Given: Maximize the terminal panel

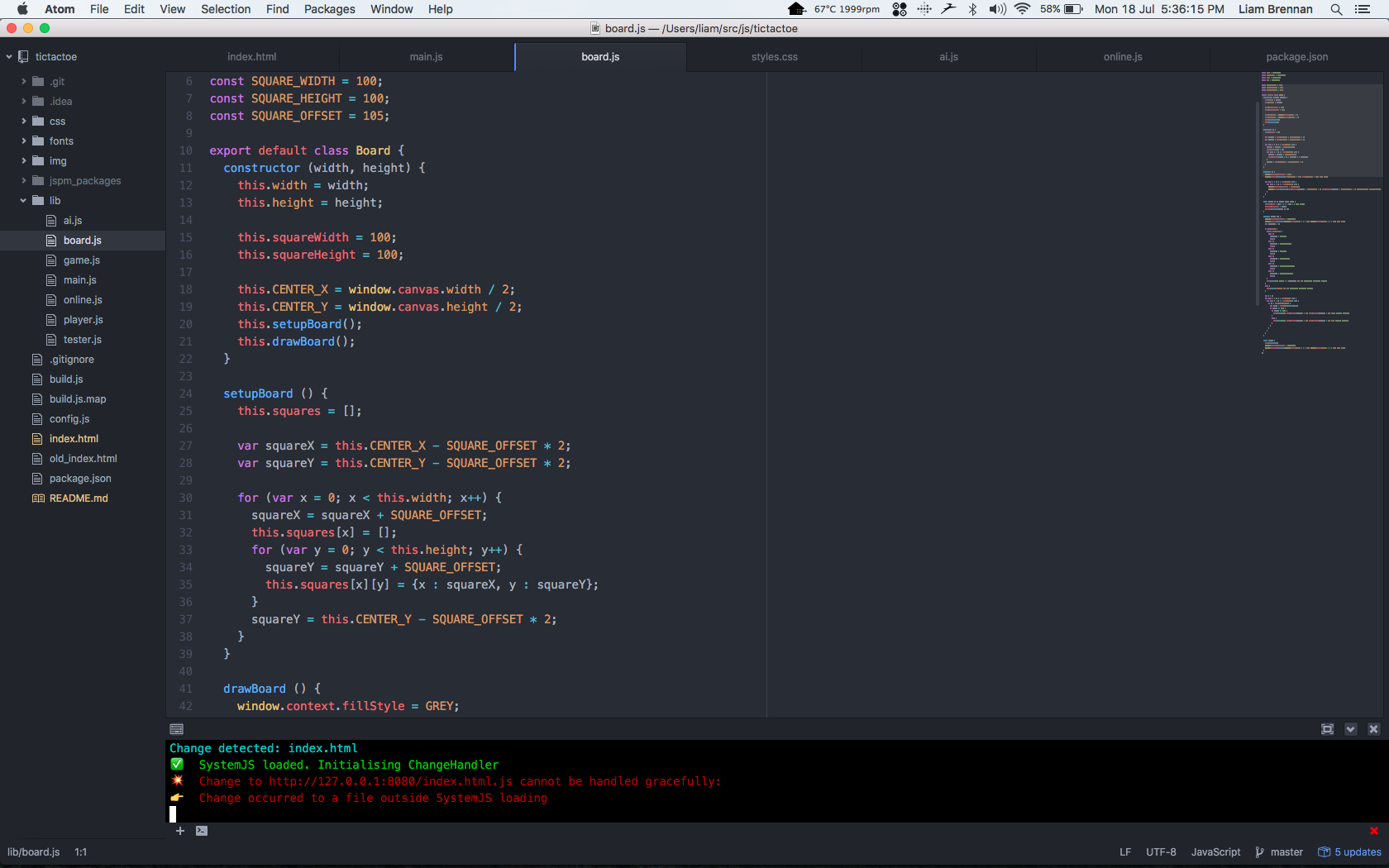Looking at the screenshot, I should pos(1327,729).
